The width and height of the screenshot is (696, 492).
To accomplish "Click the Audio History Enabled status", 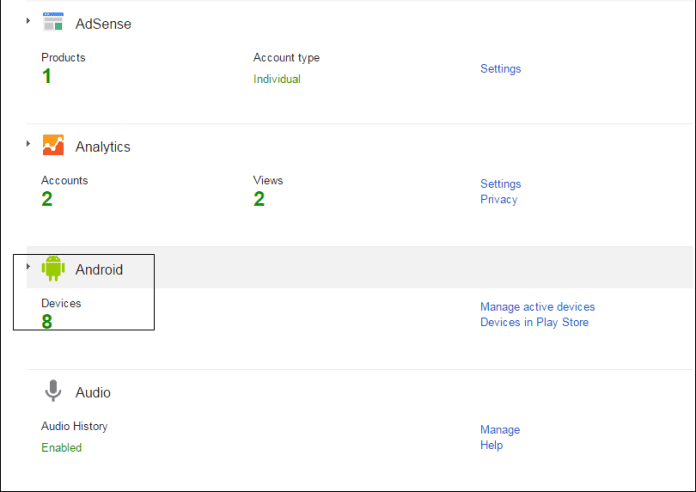I will click(61, 448).
